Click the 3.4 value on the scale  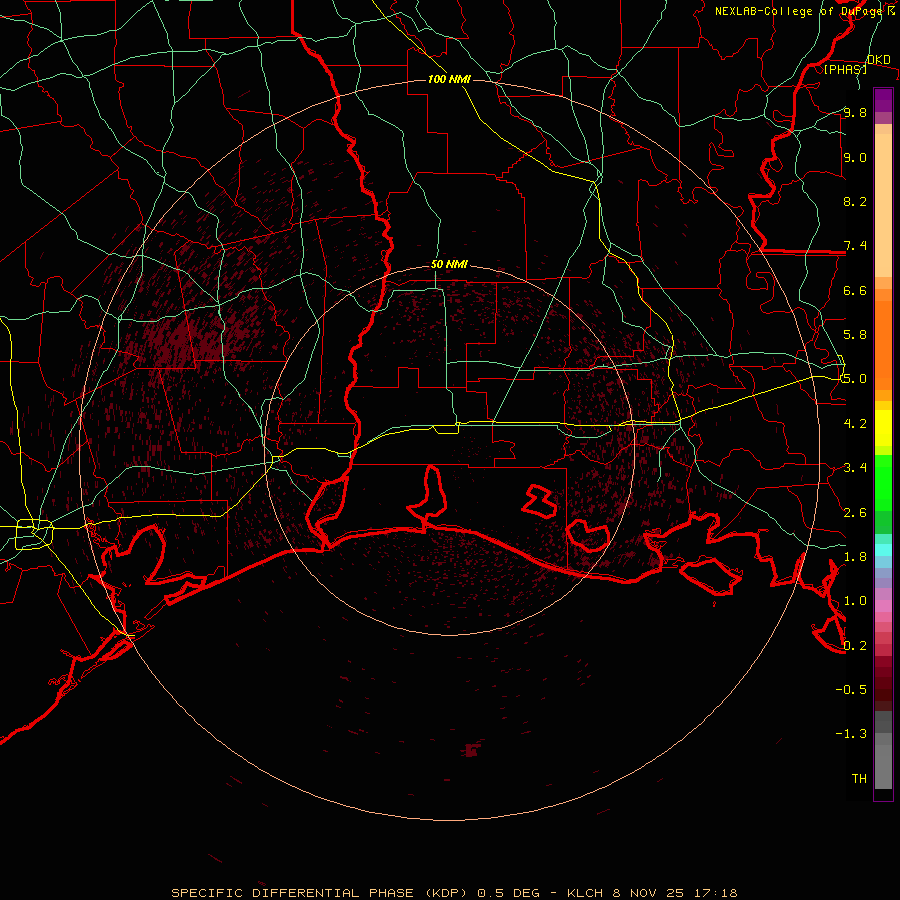pos(855,468)
